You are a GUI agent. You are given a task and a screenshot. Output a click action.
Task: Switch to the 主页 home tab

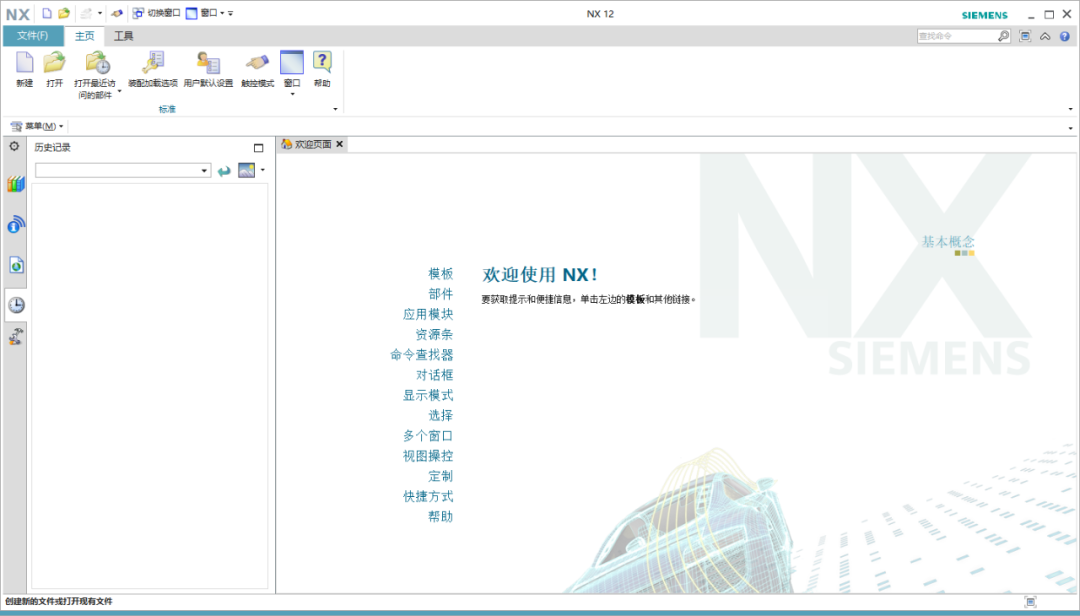(84, 36)
